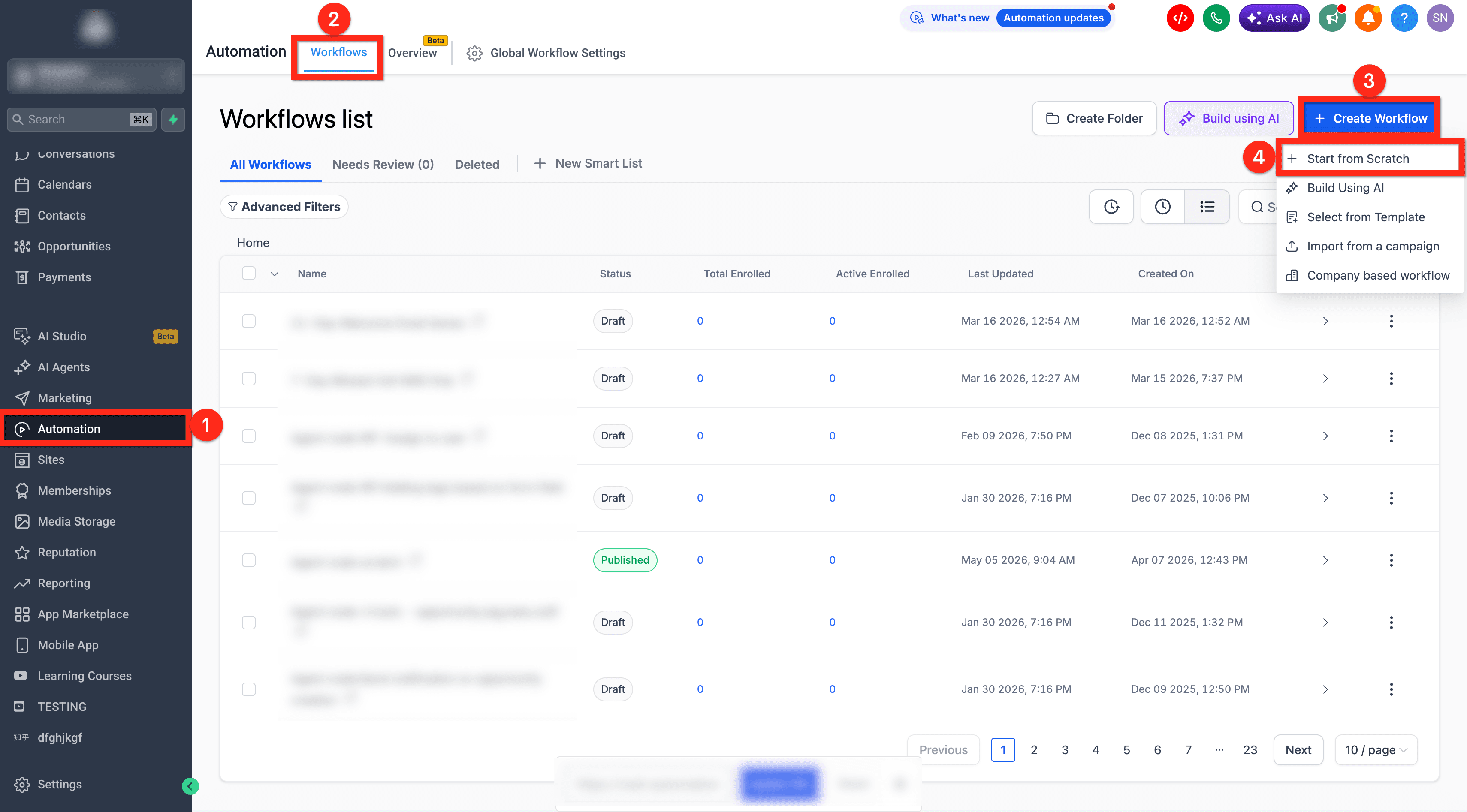Switch to the list view icon
Screen dimensions: 1467x812
click(1207, 207)
